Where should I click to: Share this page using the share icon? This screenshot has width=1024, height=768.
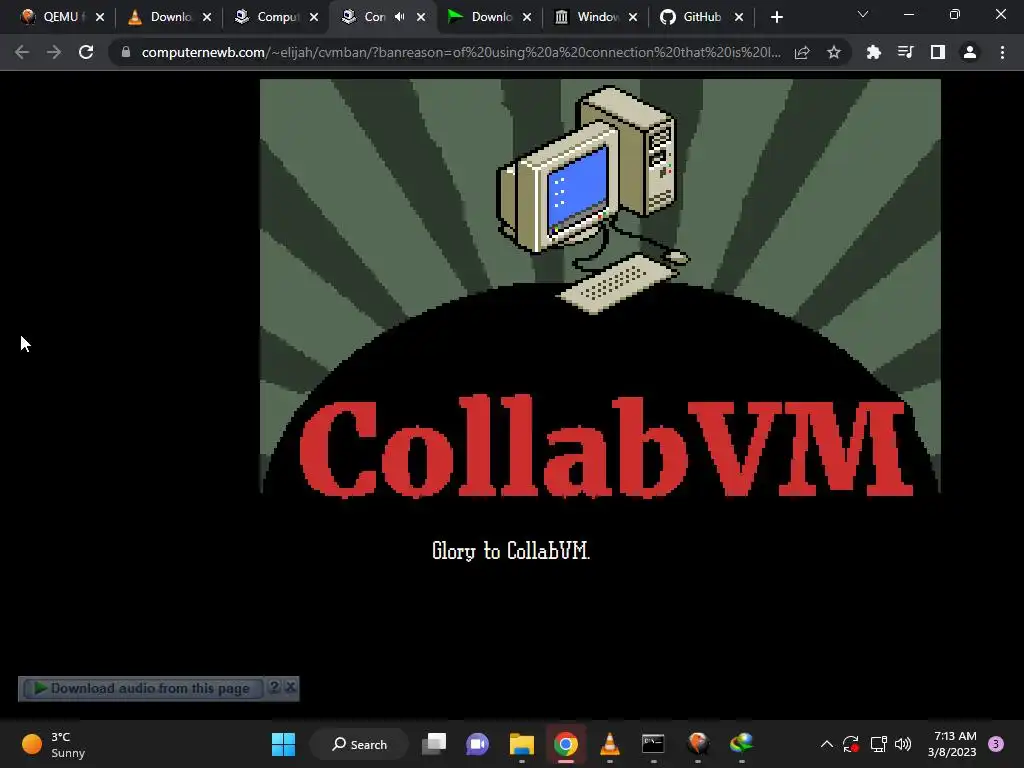(x=802, y=52)
